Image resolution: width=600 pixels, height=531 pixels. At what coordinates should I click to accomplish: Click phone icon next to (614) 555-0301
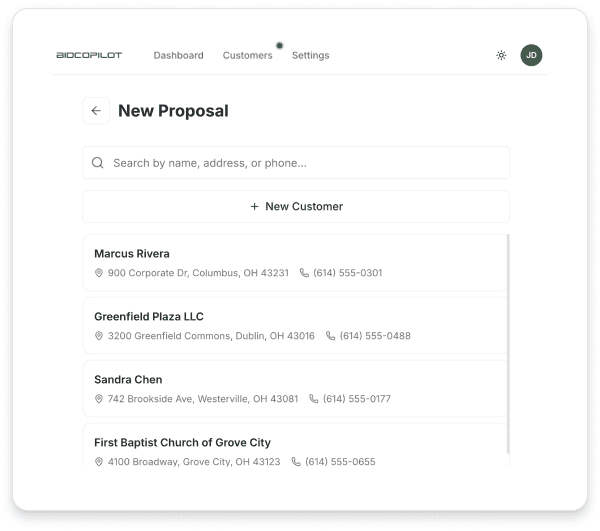[x=304, y=273]
